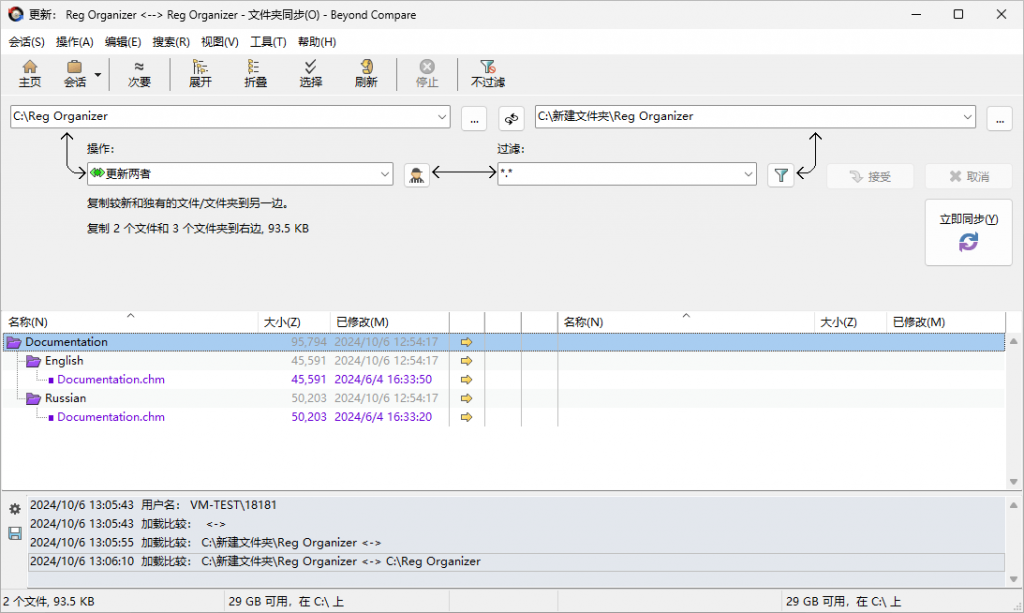Select the English folder row
The width and height of the screenshot is (1024, 613).
(504, 361)
